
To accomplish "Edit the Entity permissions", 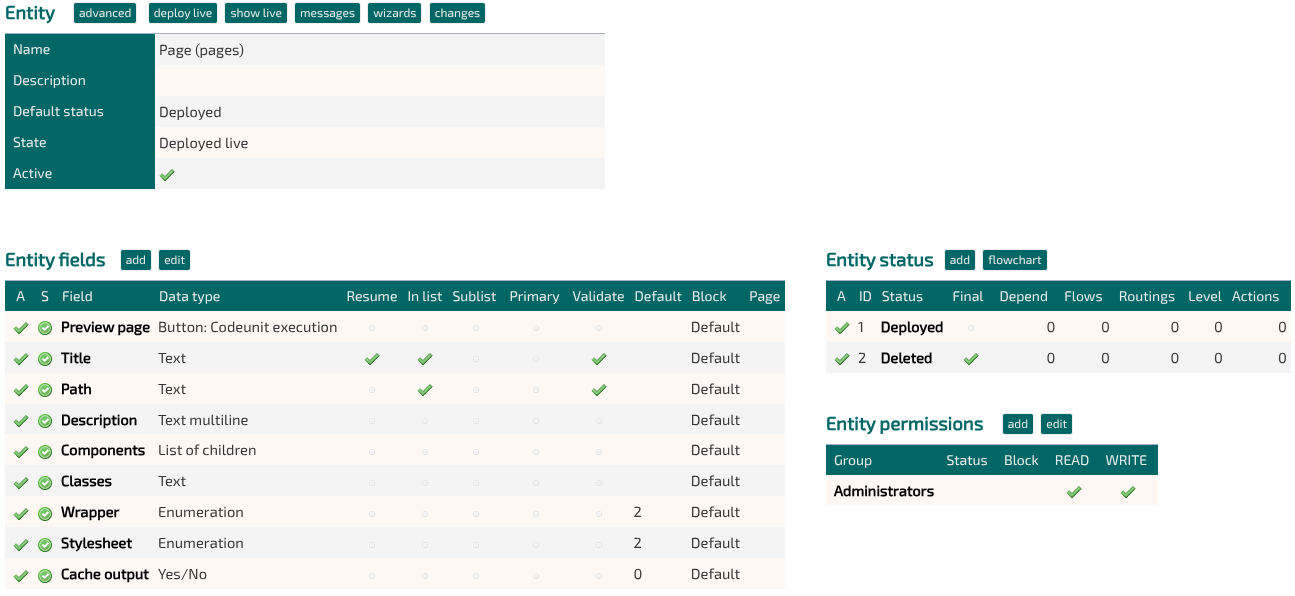I will click(1056, 424).
